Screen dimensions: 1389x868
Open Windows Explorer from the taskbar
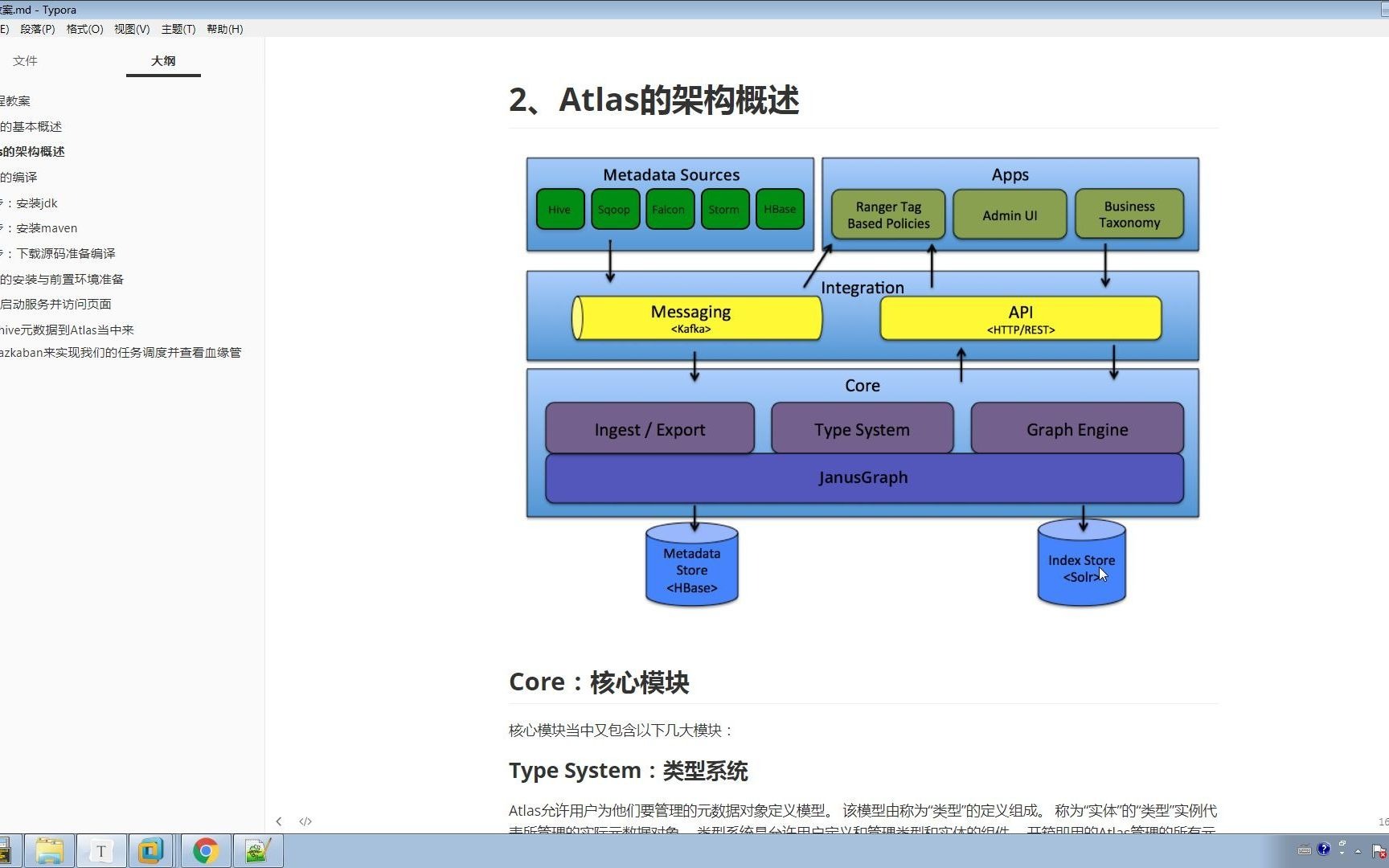click(49, 851)
